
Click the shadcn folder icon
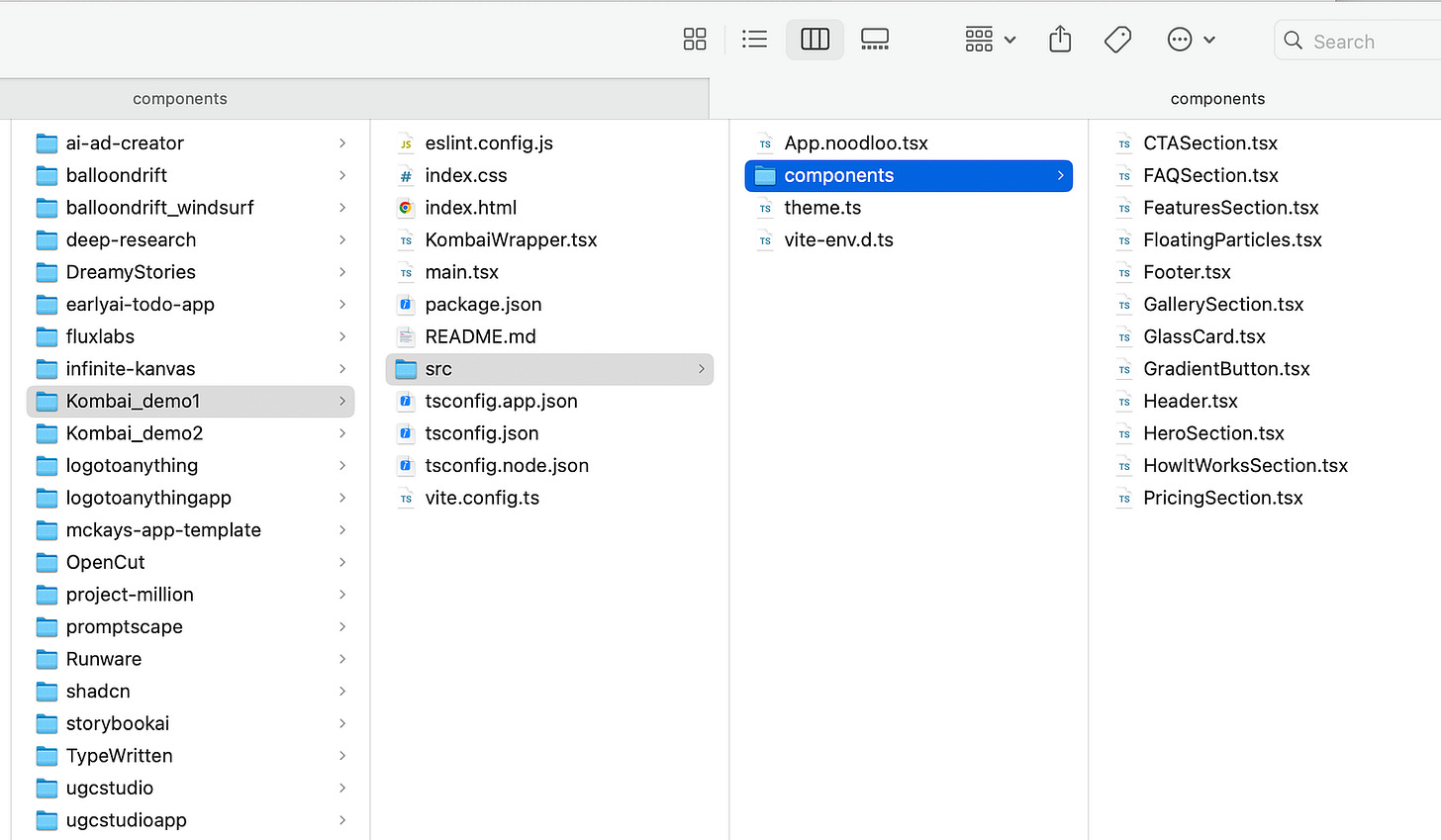[x=47, y=692]
